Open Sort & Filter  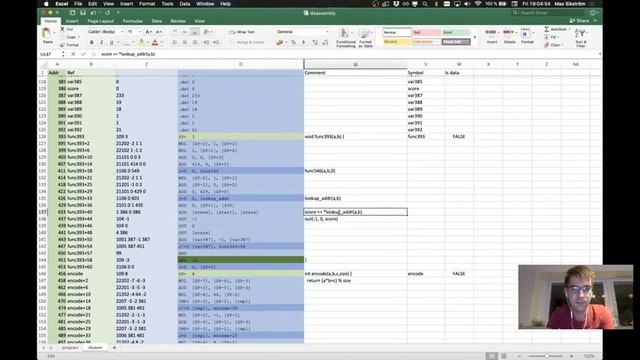tap(580, 38)
